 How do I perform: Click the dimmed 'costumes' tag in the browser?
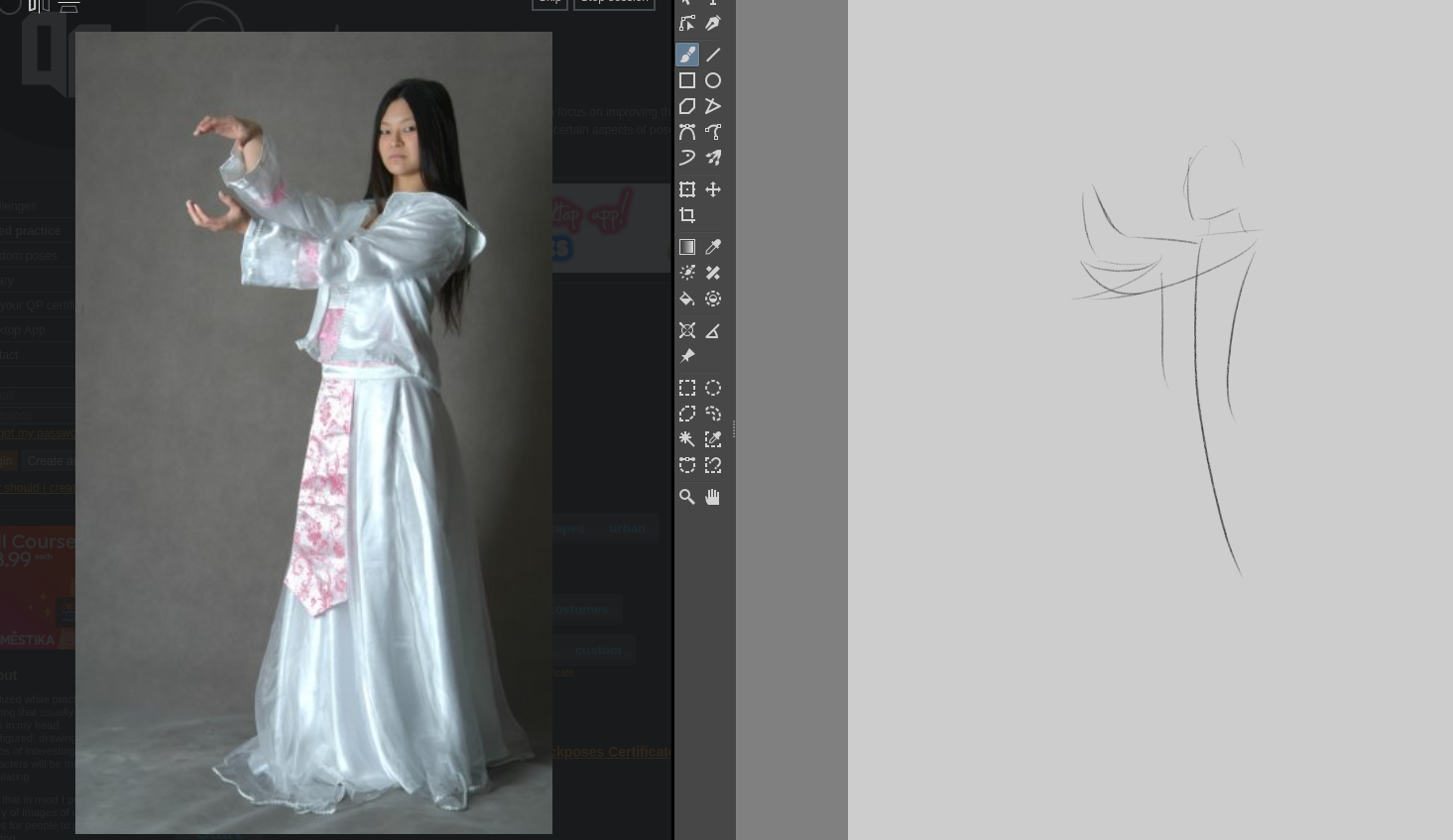coord(582,609)
